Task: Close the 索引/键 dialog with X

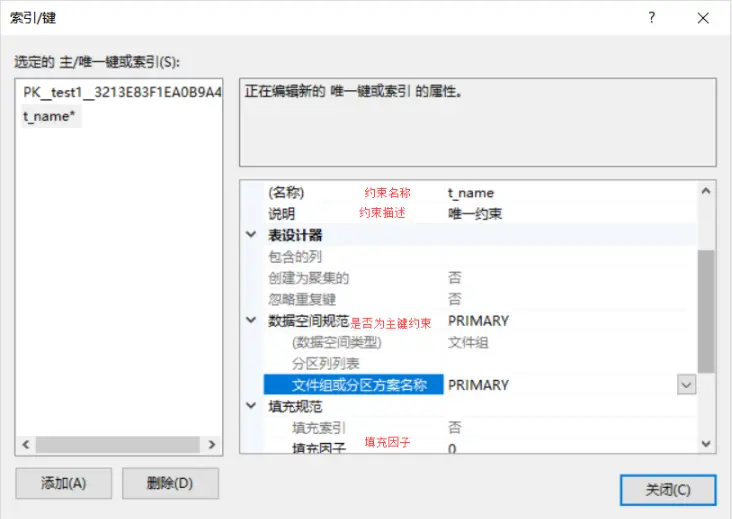Action: tap(703, 18)
